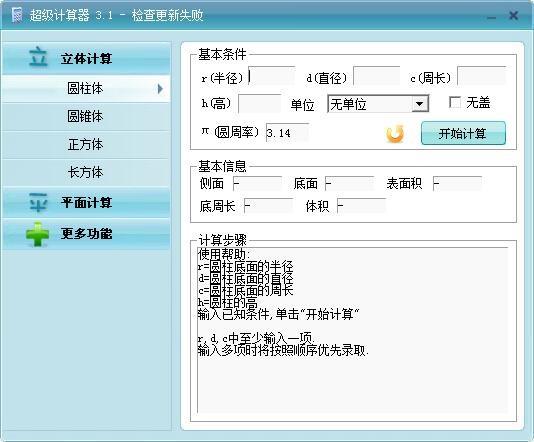
Task: Click the 开始计算 button
Action: click(x=463, y=133)
